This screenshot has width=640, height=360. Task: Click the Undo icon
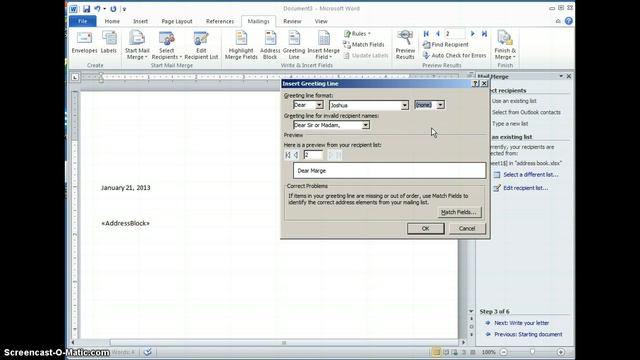pyautogui.click(x=97, y=9)
